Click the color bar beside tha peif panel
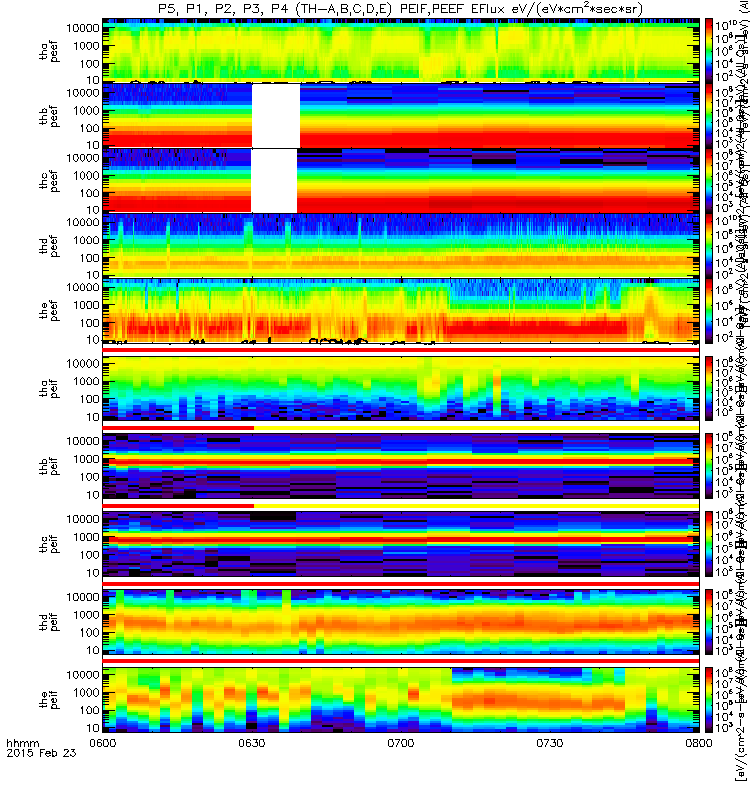Viewport: 750px width, 800px height. [709, 388]
